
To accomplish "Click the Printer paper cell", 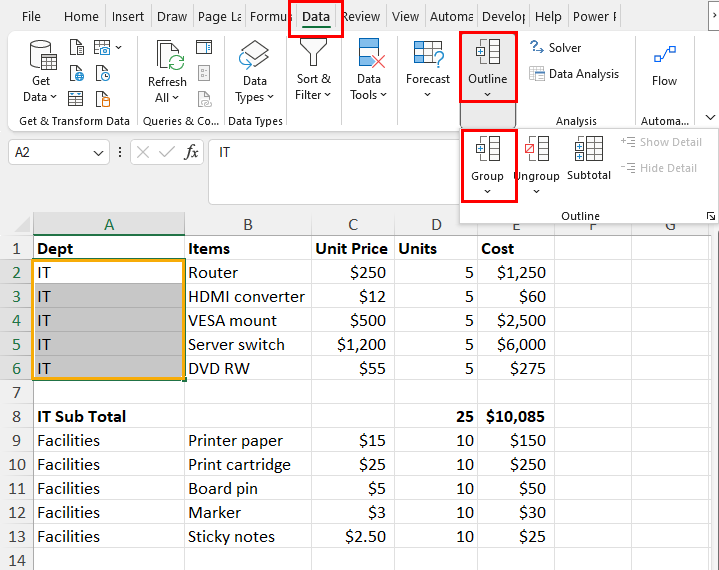I will [248, 441].
